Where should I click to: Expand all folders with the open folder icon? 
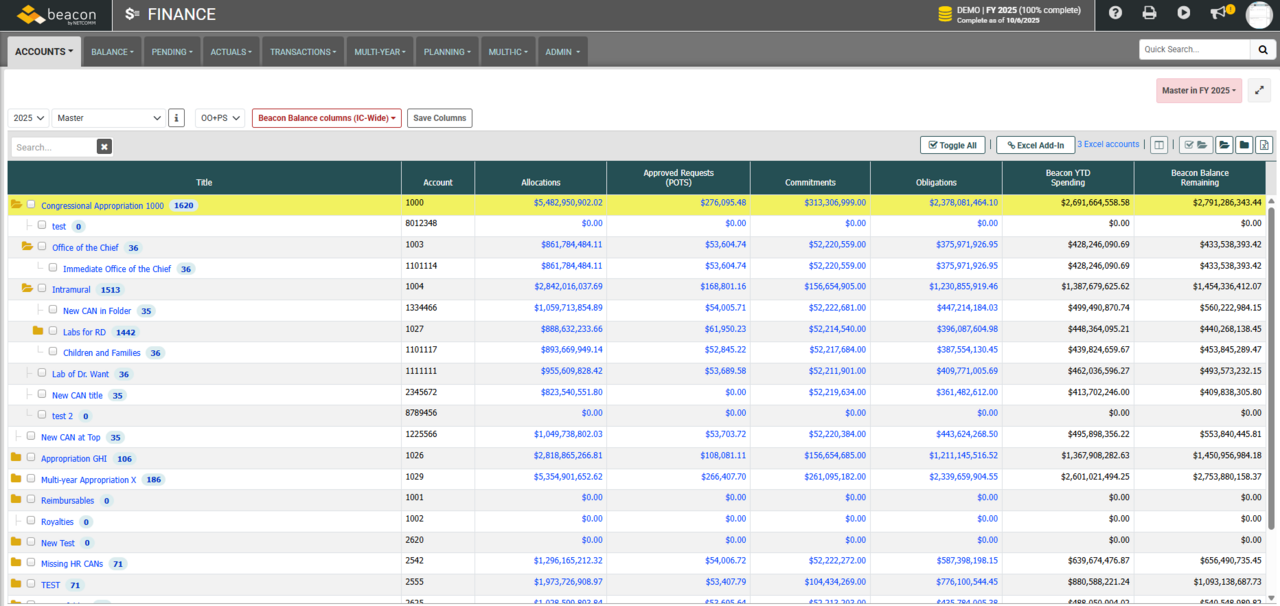1224,144
